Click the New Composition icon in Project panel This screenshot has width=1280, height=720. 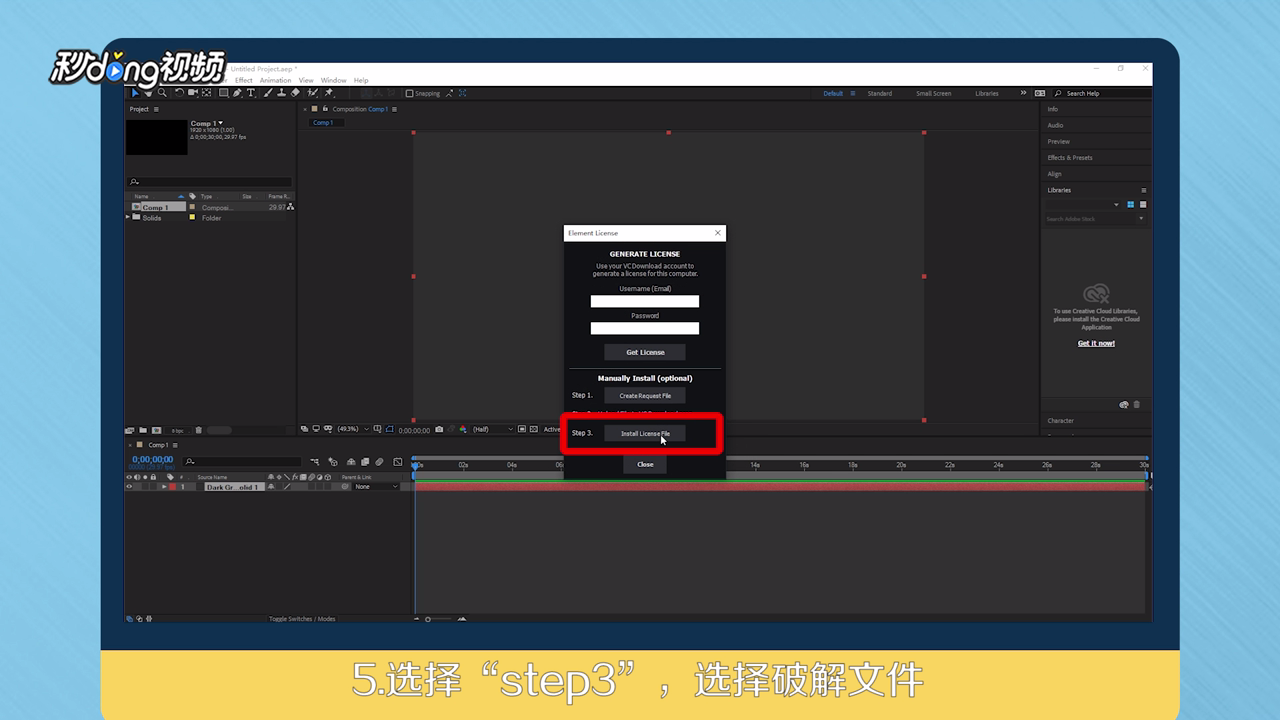click(157, 430)
